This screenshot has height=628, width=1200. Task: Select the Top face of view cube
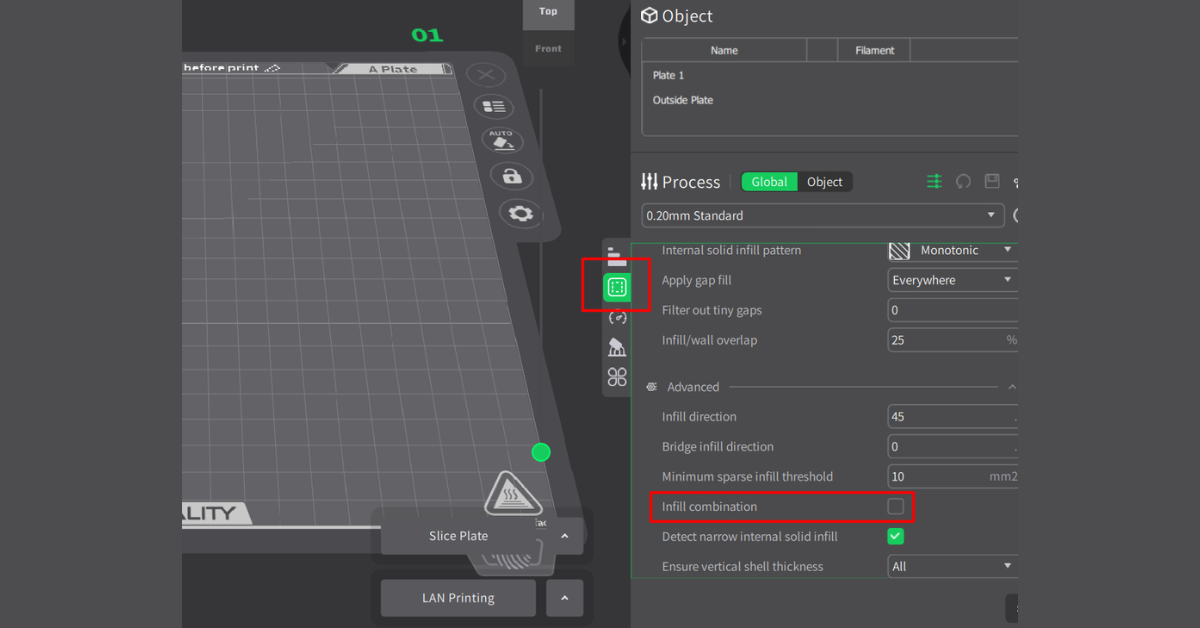[x=548, y=12]
